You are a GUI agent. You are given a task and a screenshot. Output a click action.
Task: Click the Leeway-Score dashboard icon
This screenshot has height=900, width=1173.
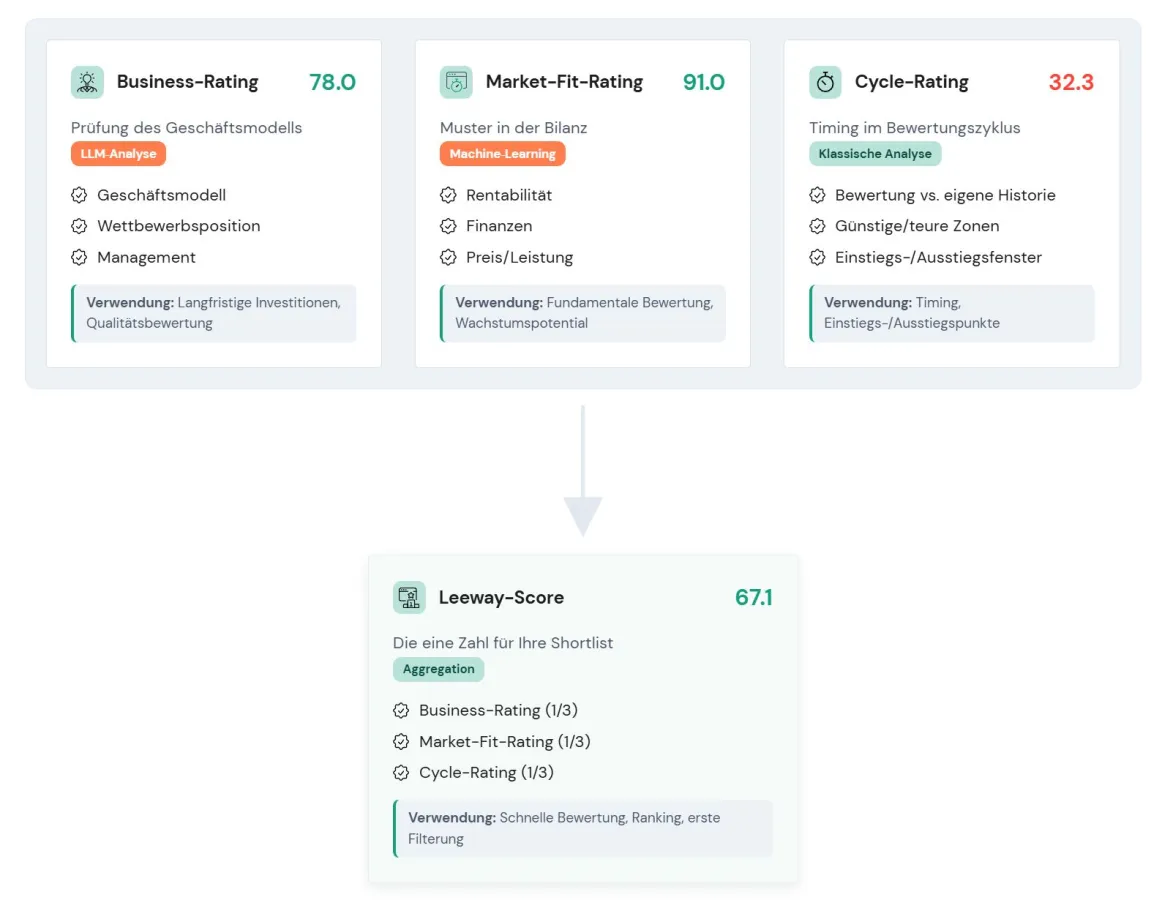(x=409, y=598)
